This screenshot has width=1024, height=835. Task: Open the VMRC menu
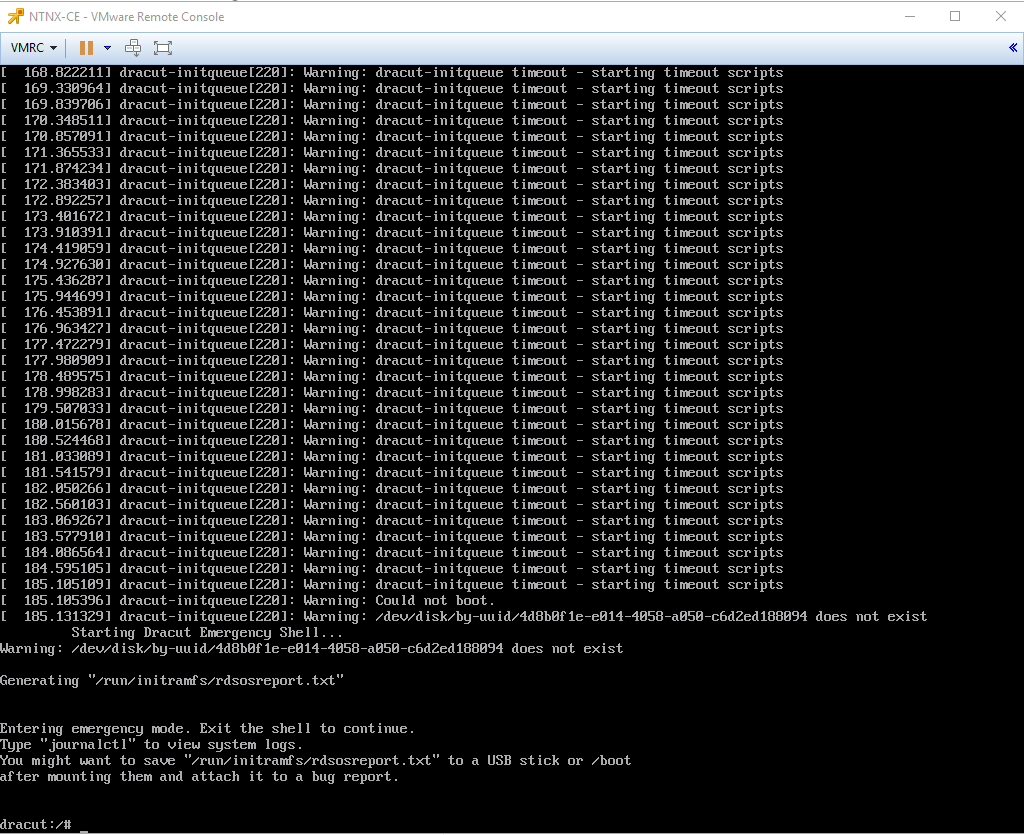[x=33, y=48]
